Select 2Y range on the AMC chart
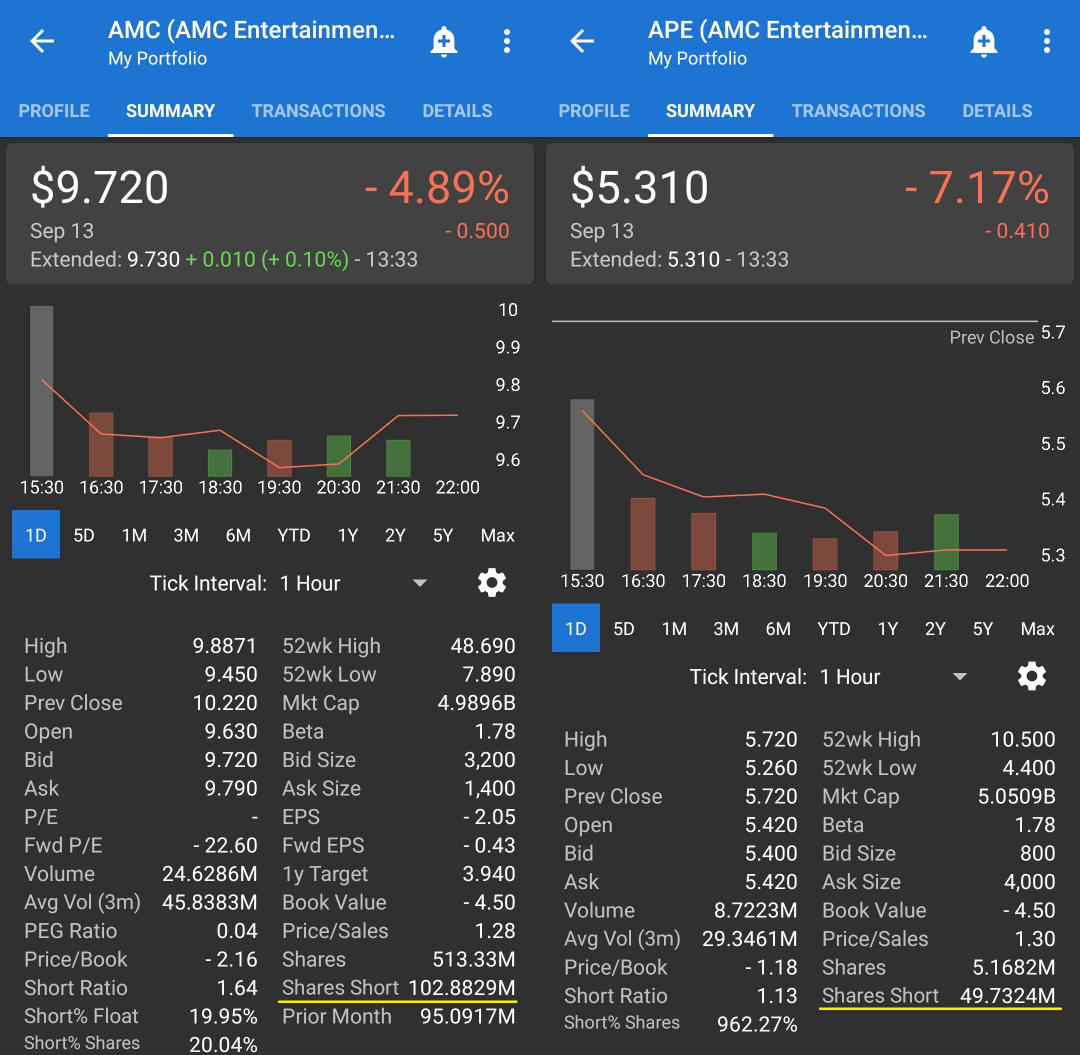The width and height of the screenshot is (1080, 1055). click(395, 535)
